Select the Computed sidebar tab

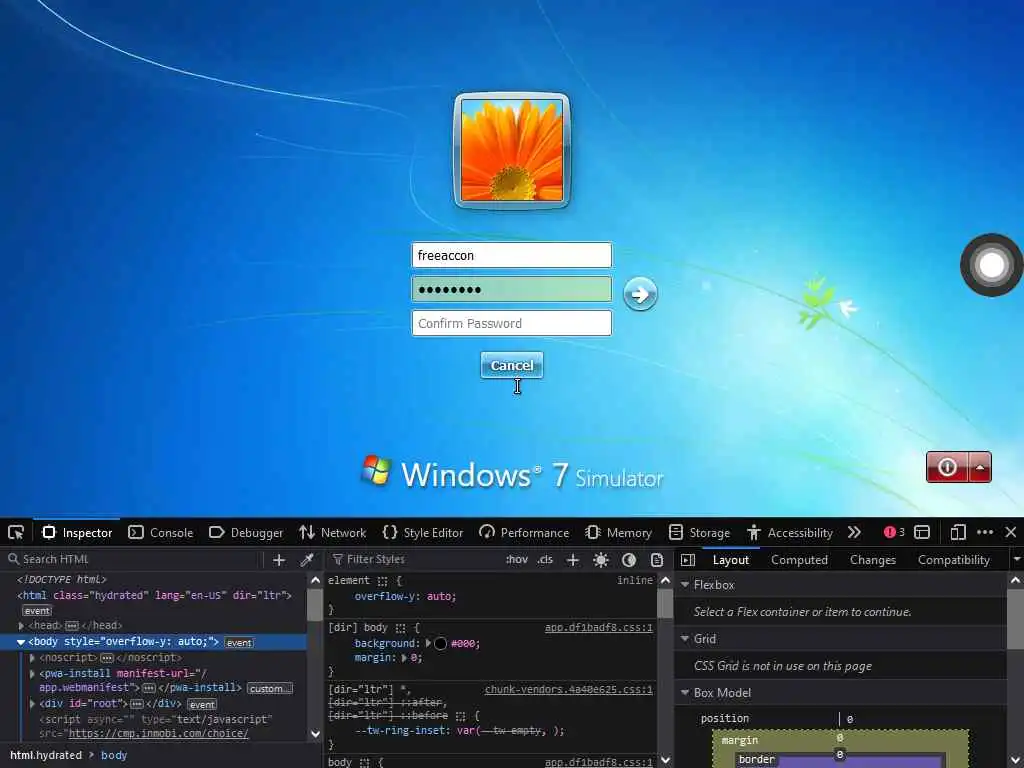[x=799, y=560]
